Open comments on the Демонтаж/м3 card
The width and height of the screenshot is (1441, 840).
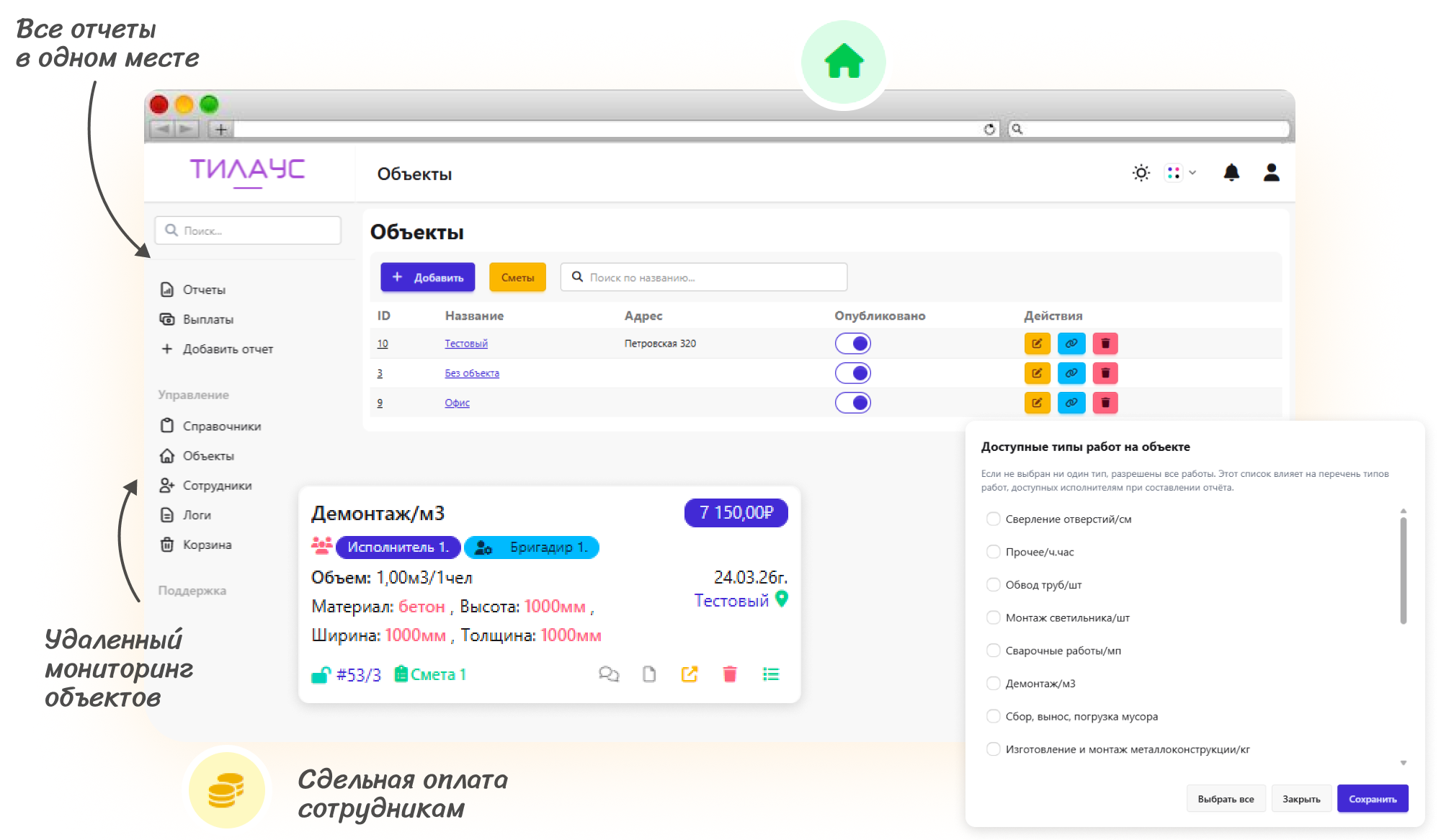(609, 674)
